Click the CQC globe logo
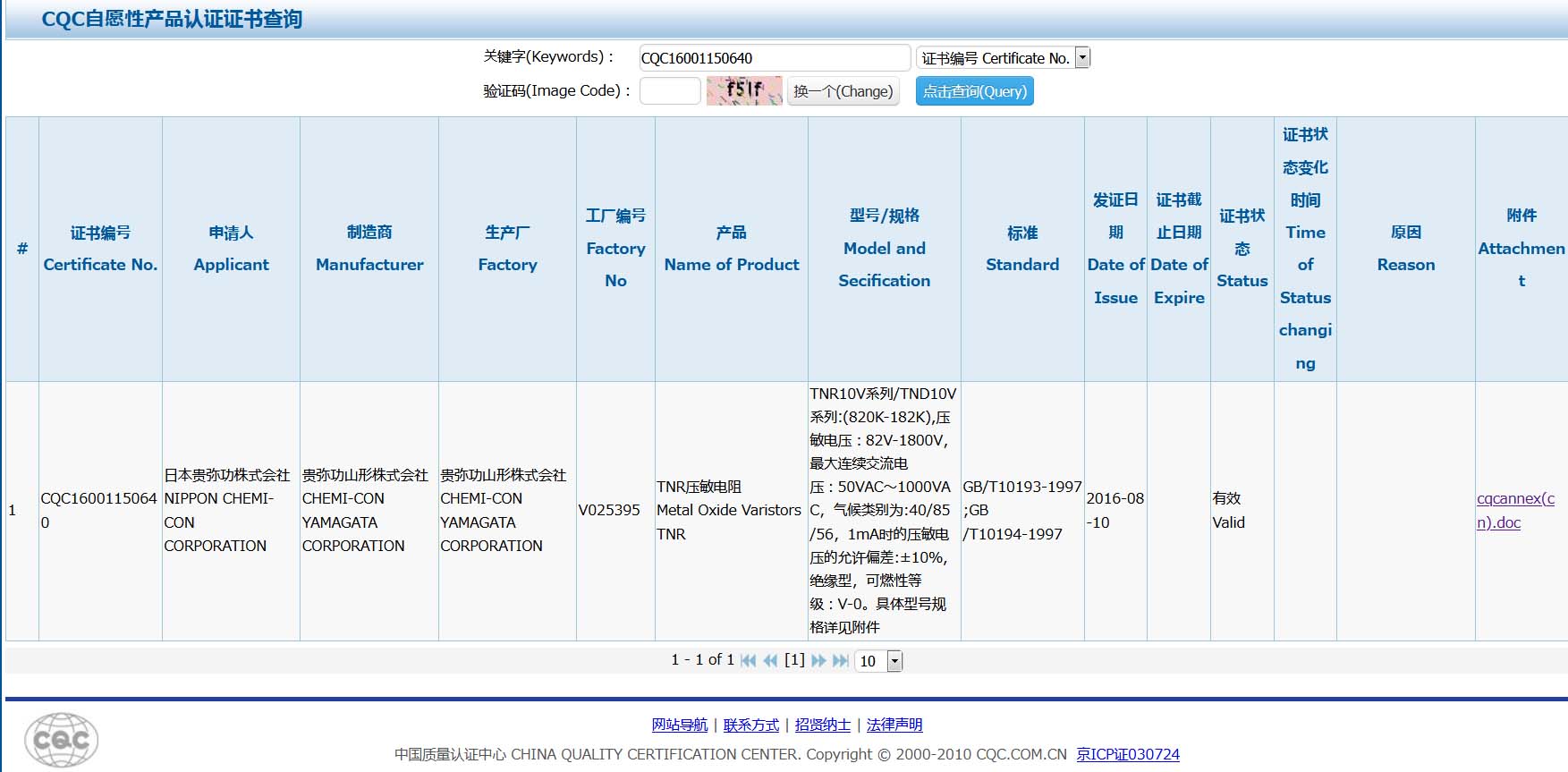Screen dimensions: 1568x772 click(x=61, y=740)
